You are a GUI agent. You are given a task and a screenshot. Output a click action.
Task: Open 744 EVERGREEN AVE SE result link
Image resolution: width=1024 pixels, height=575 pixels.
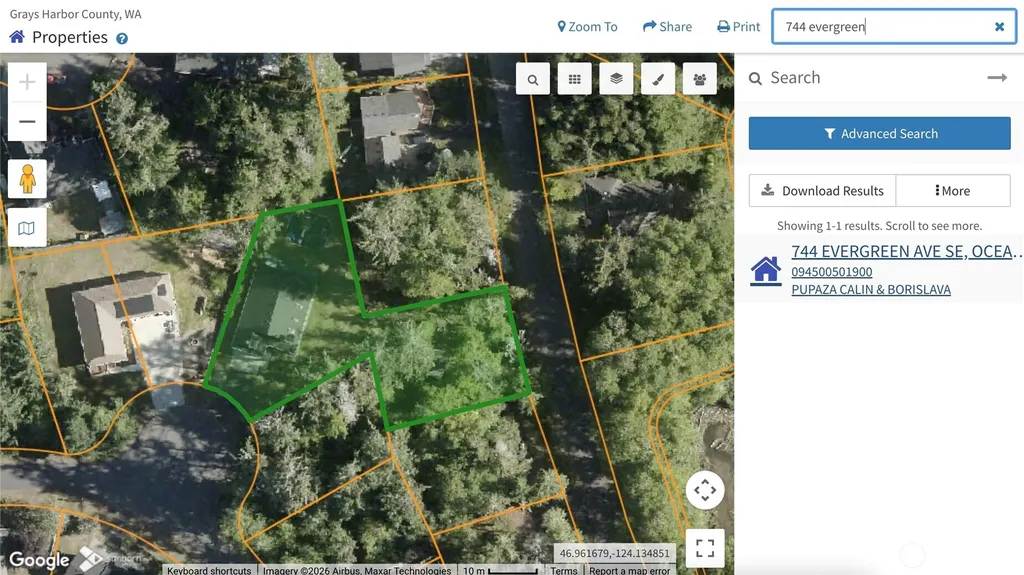click(x=906, y=252)
